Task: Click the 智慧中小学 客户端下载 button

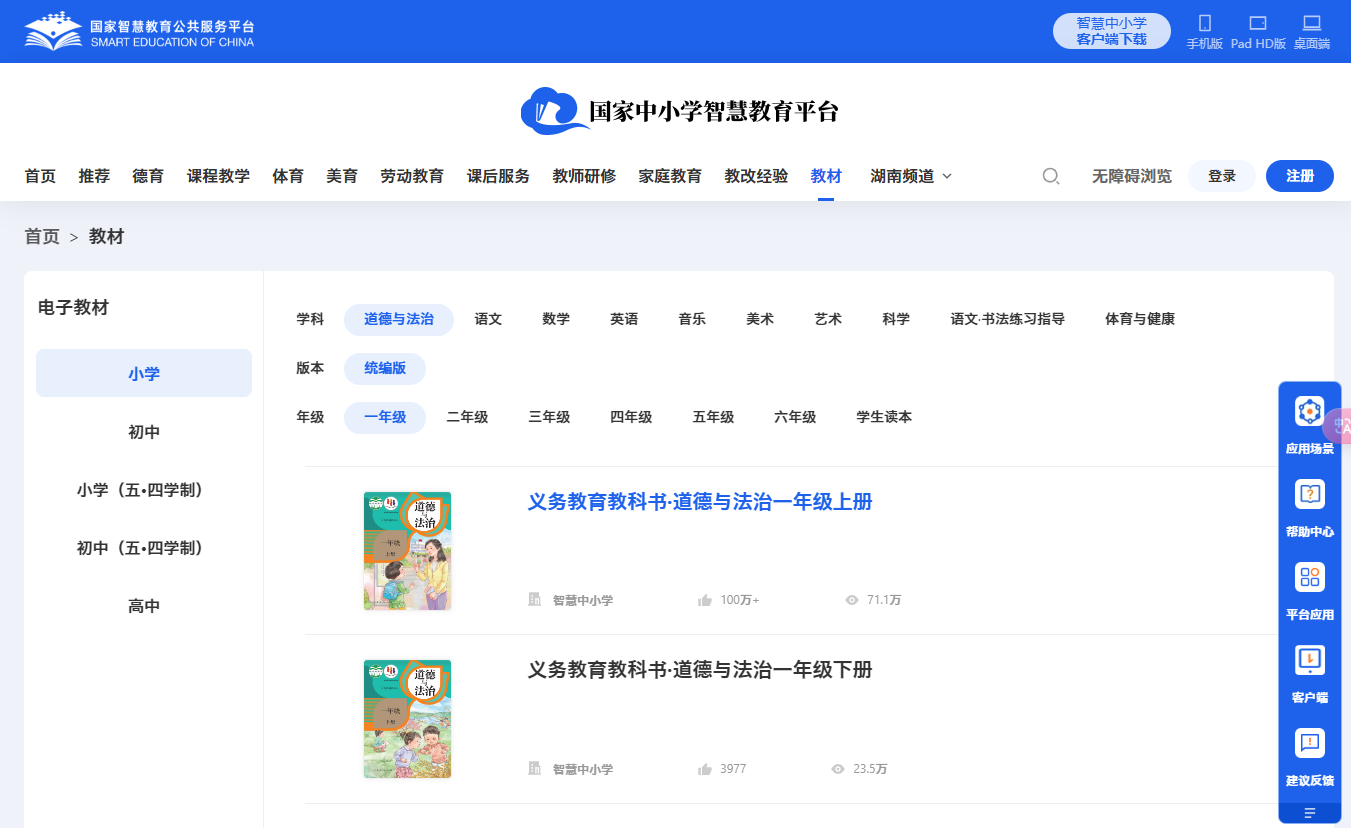Action: tap(1111, 31)
